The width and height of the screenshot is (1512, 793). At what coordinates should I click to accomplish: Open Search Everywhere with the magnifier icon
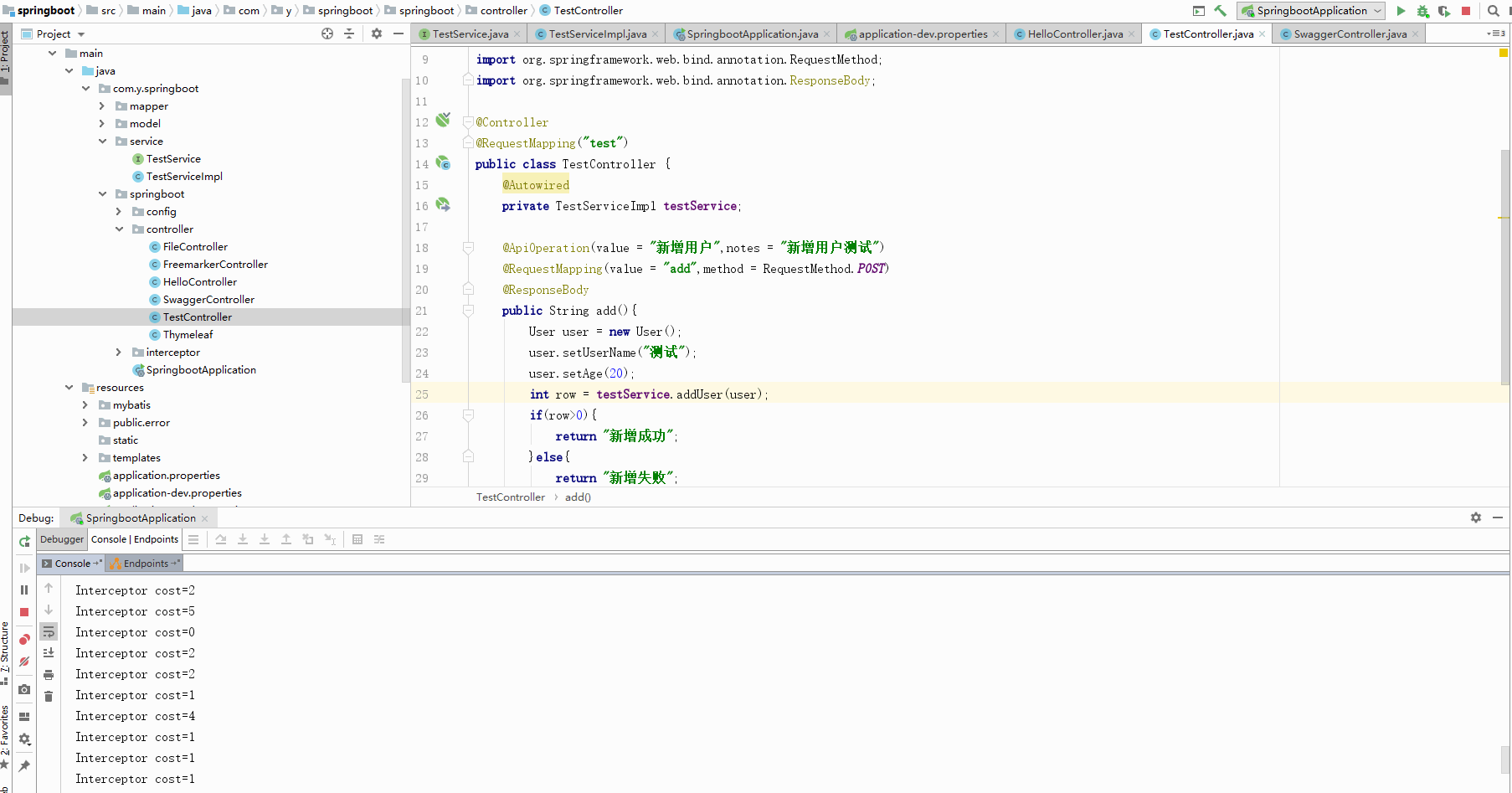coord(1494,10)
